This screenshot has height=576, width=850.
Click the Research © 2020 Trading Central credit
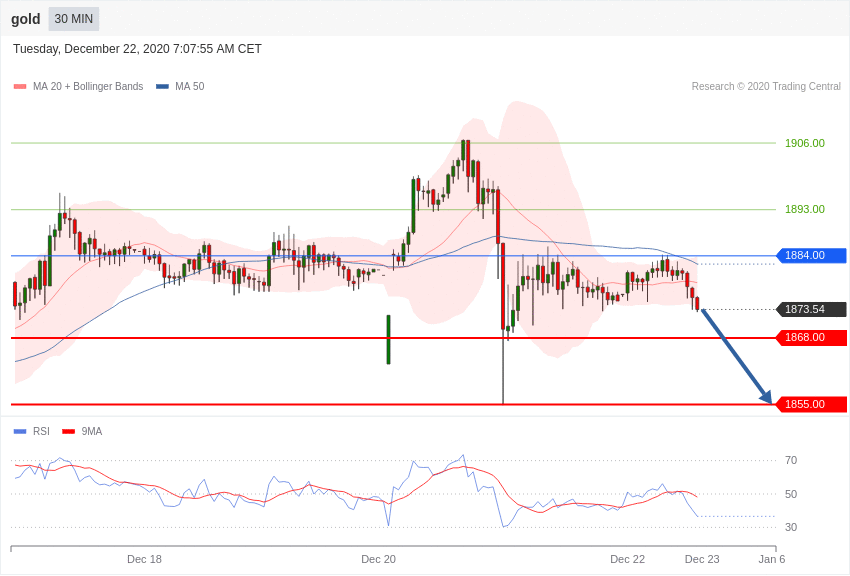pos(766,86)
